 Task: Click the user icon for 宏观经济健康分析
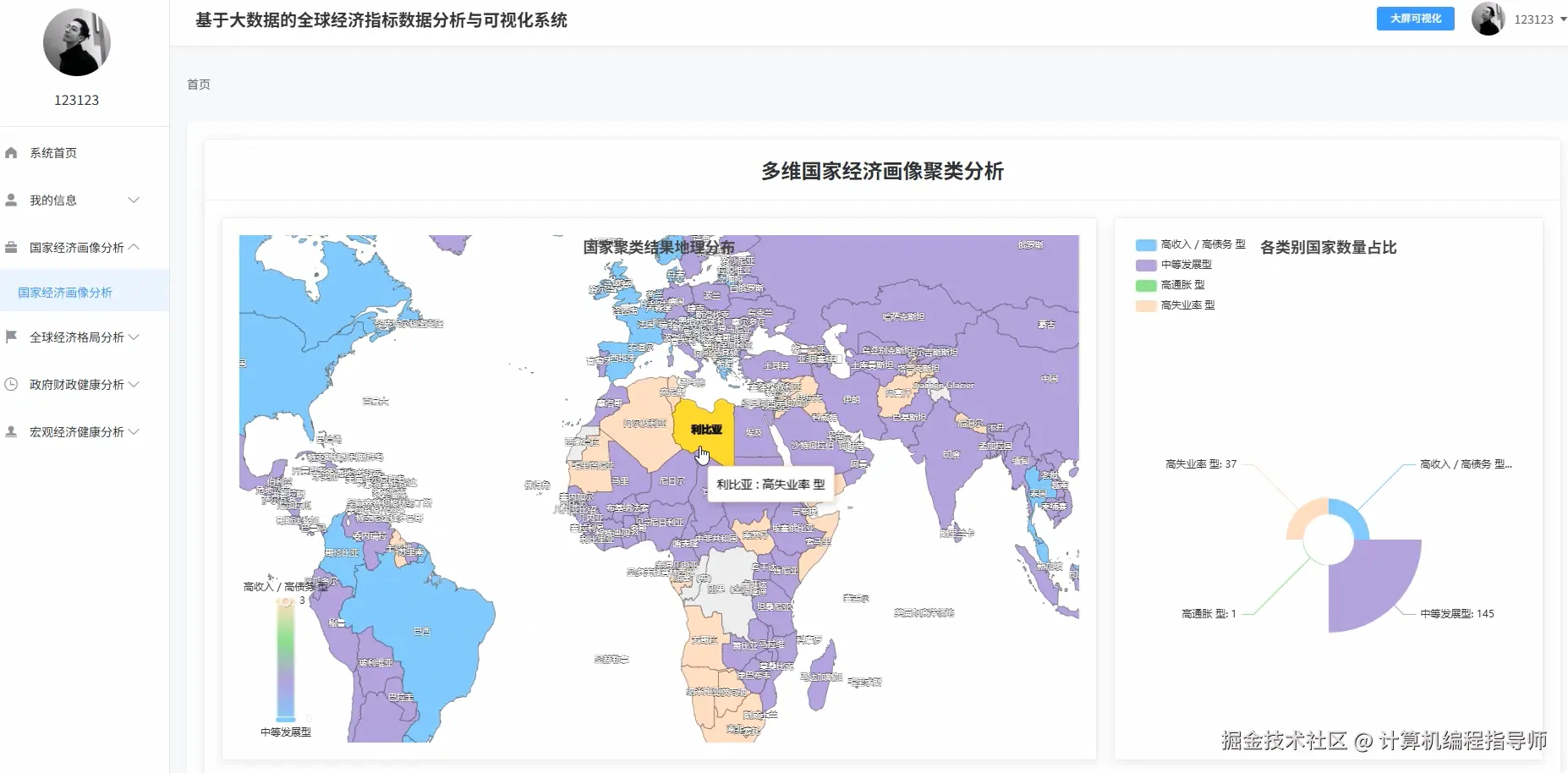pyautogui.click(x=12, y=431)
